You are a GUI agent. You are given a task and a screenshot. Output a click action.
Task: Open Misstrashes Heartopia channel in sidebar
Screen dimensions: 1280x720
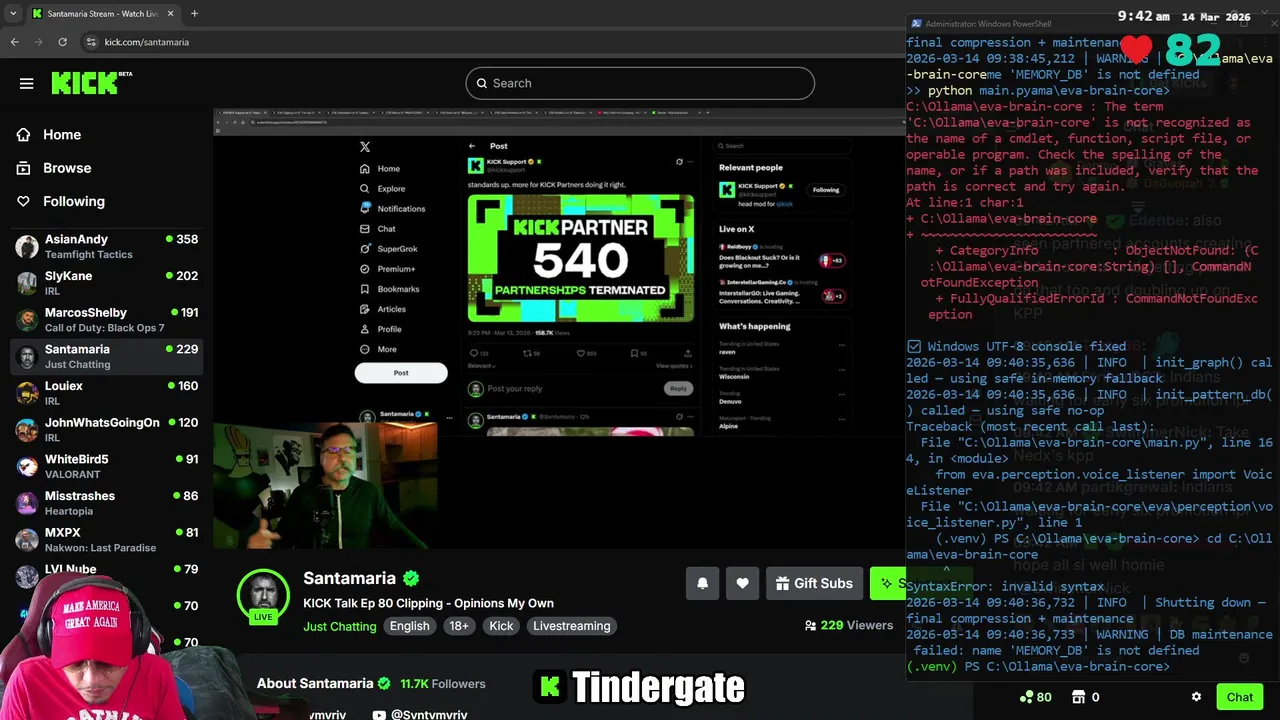(106, 503)
